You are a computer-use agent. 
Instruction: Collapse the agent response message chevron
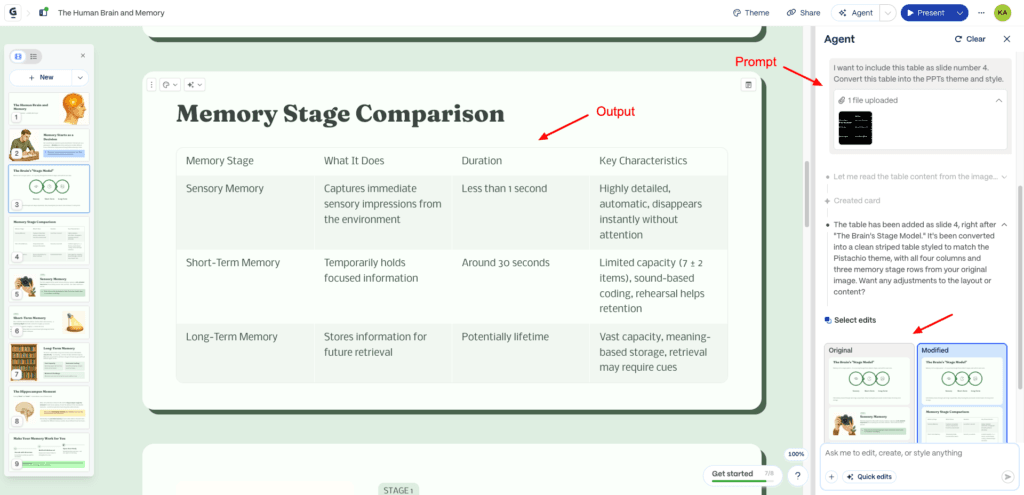tap(1004, 225)
